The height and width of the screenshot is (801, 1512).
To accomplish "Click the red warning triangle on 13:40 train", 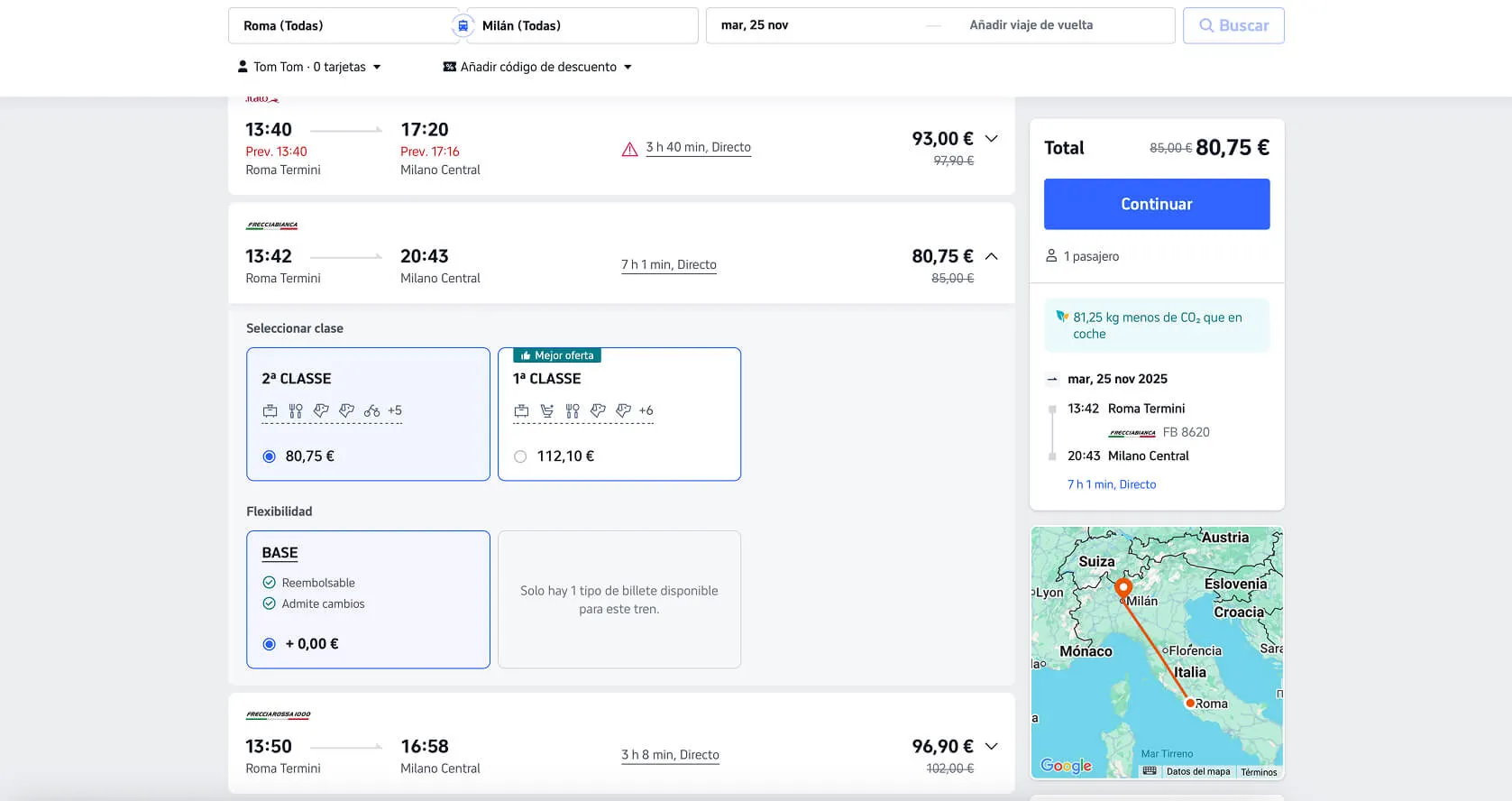I will pos(630,149).
